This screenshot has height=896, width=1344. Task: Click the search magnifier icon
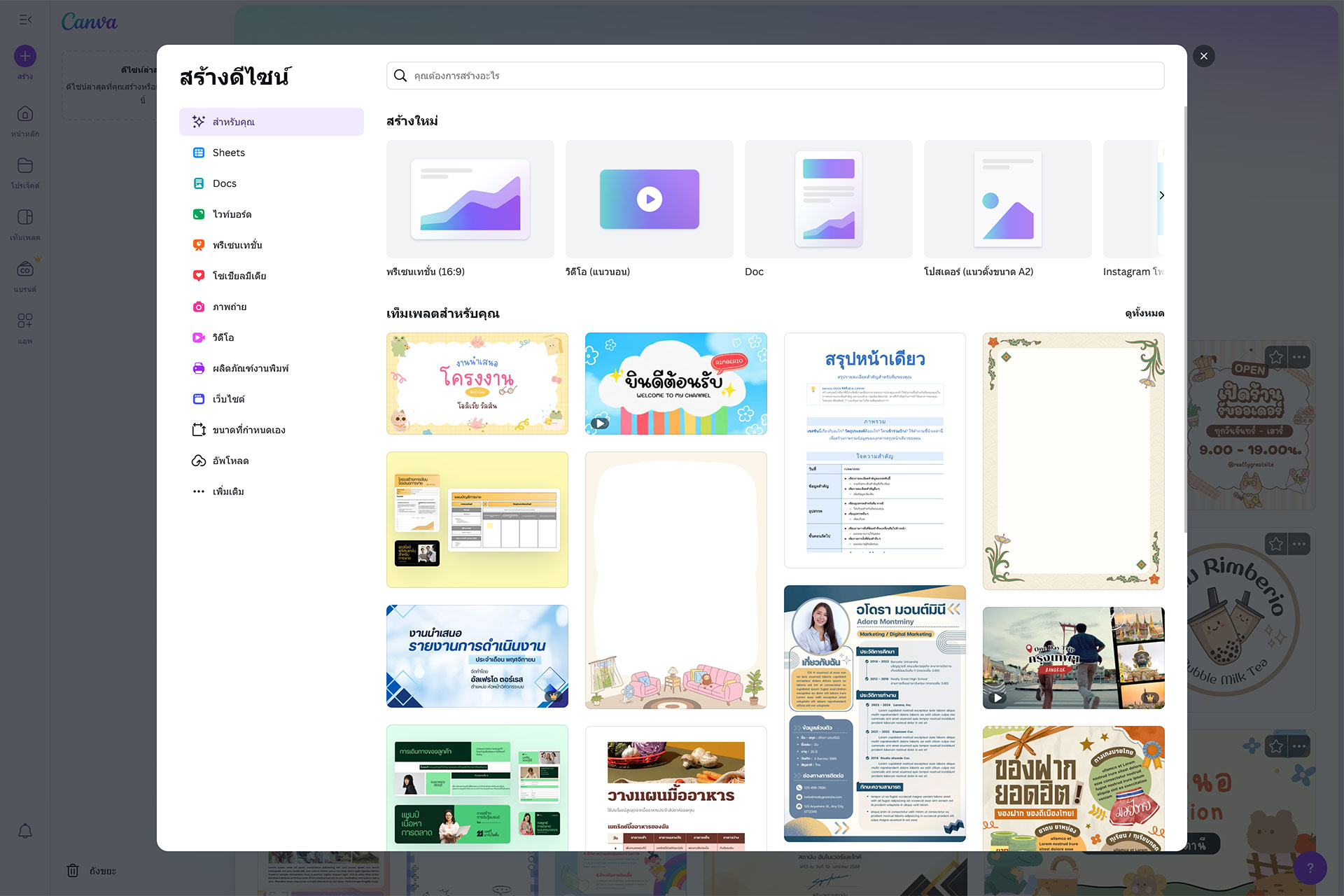click(400, 76)
